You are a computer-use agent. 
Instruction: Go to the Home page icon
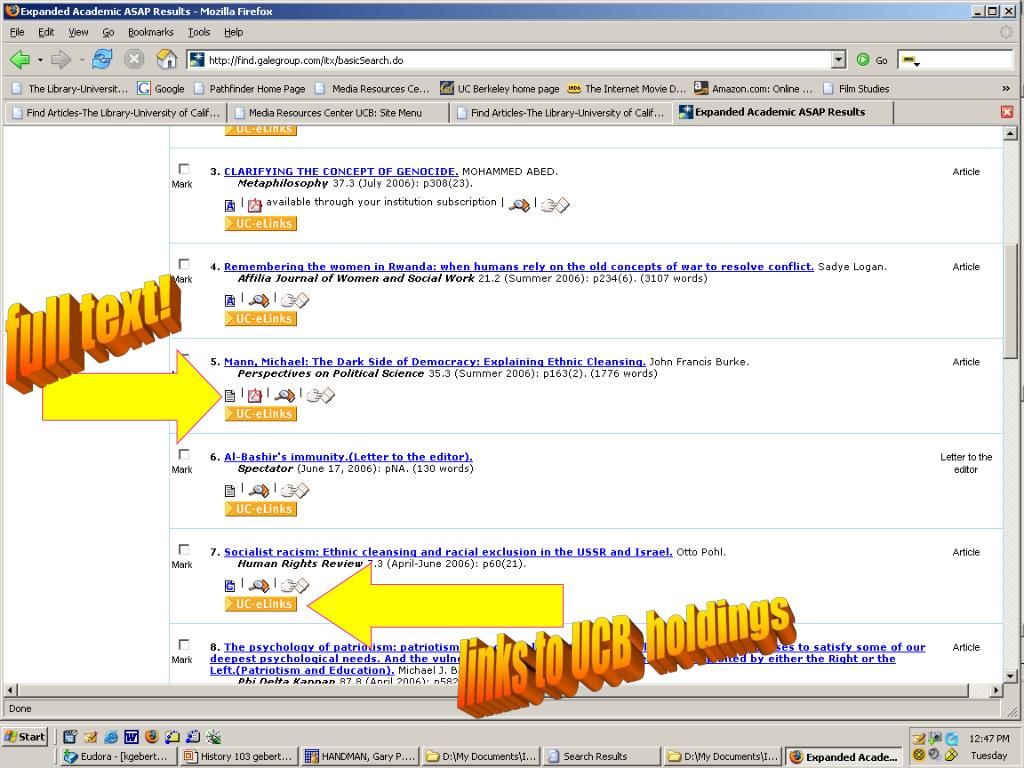pyautogui.click(x=167, y=59)
